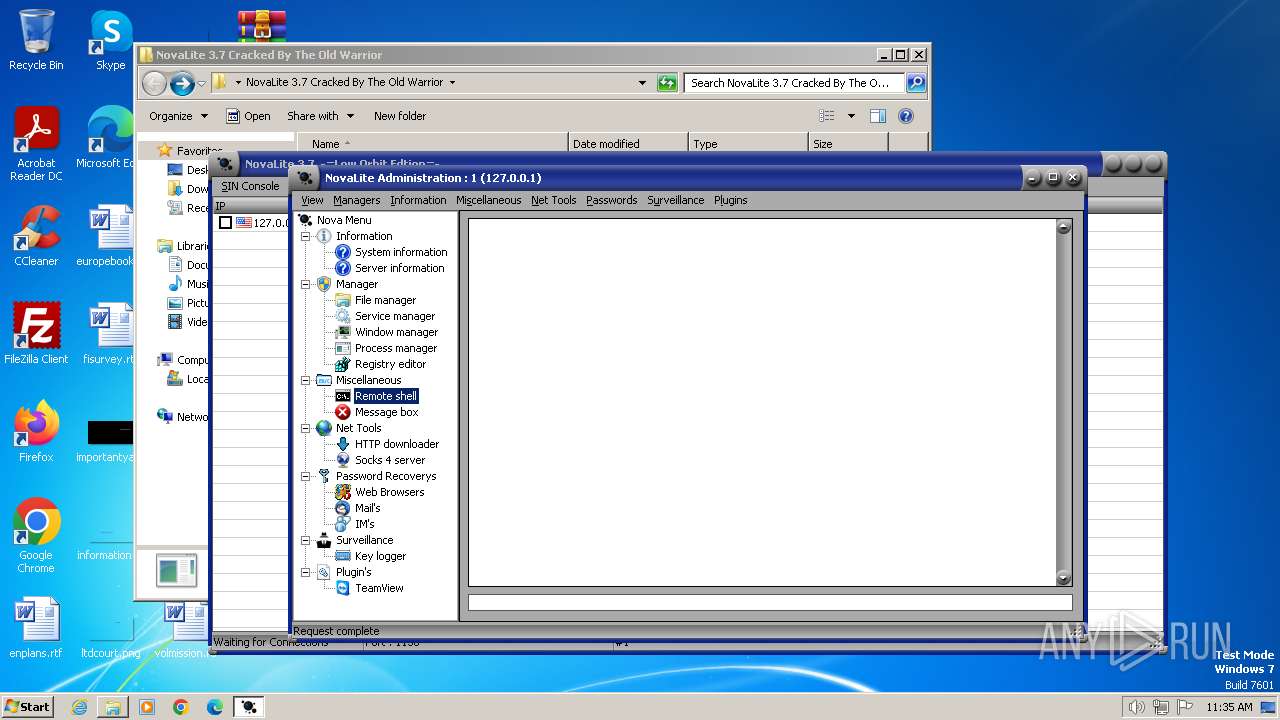This screenshot has width=1280, height=720.
Task: Open Firefox desktop shortcut
Action: click(x=36, y=432)
